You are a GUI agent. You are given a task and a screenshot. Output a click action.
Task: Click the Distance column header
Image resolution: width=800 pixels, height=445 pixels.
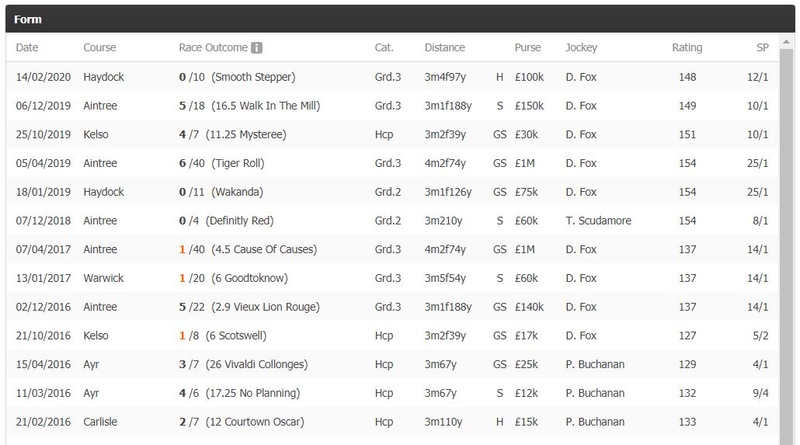[x=444, y=47]
